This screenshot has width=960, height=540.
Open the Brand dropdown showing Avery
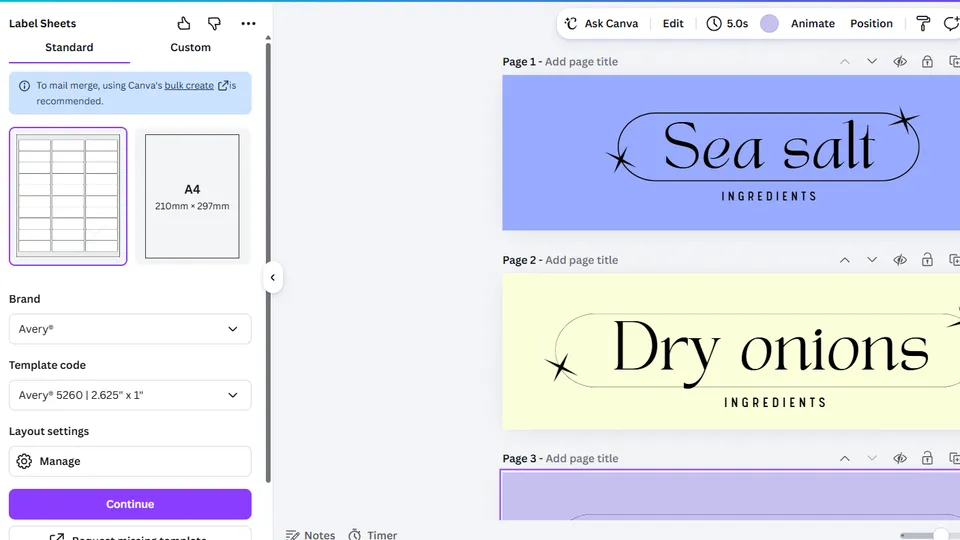(x=130, y=329)
